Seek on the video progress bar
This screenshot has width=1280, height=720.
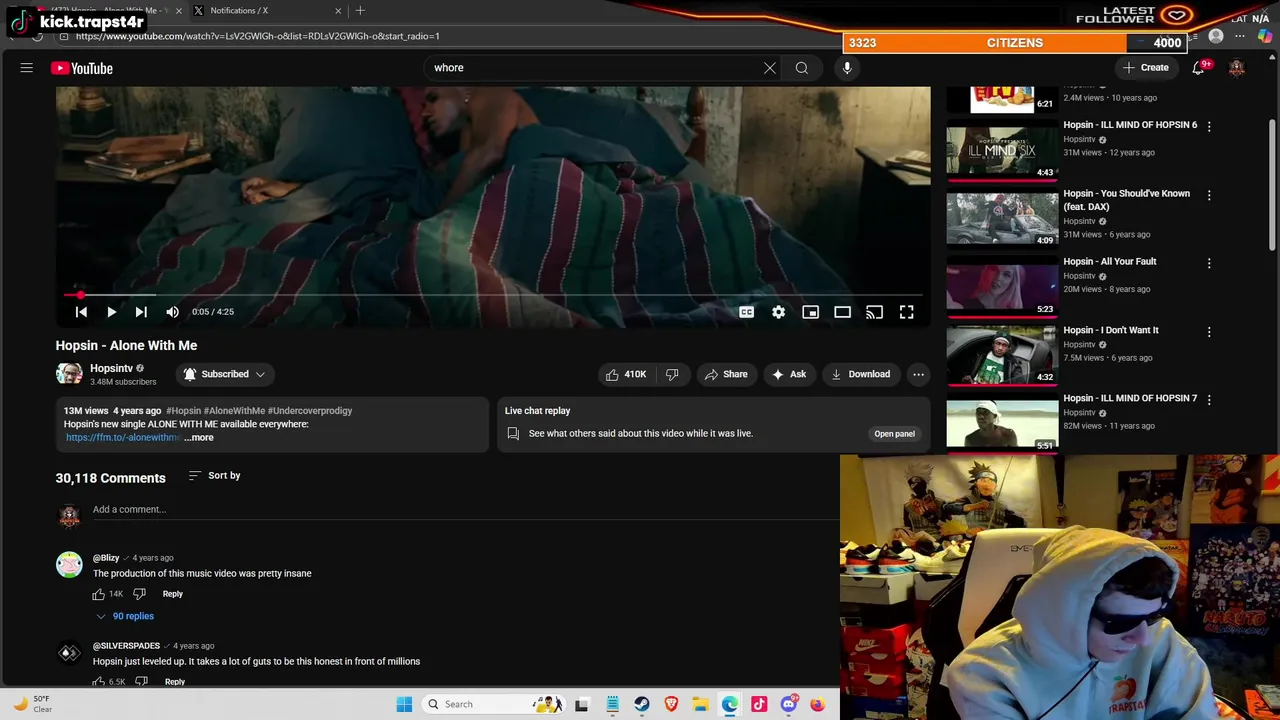pos(493,295)
